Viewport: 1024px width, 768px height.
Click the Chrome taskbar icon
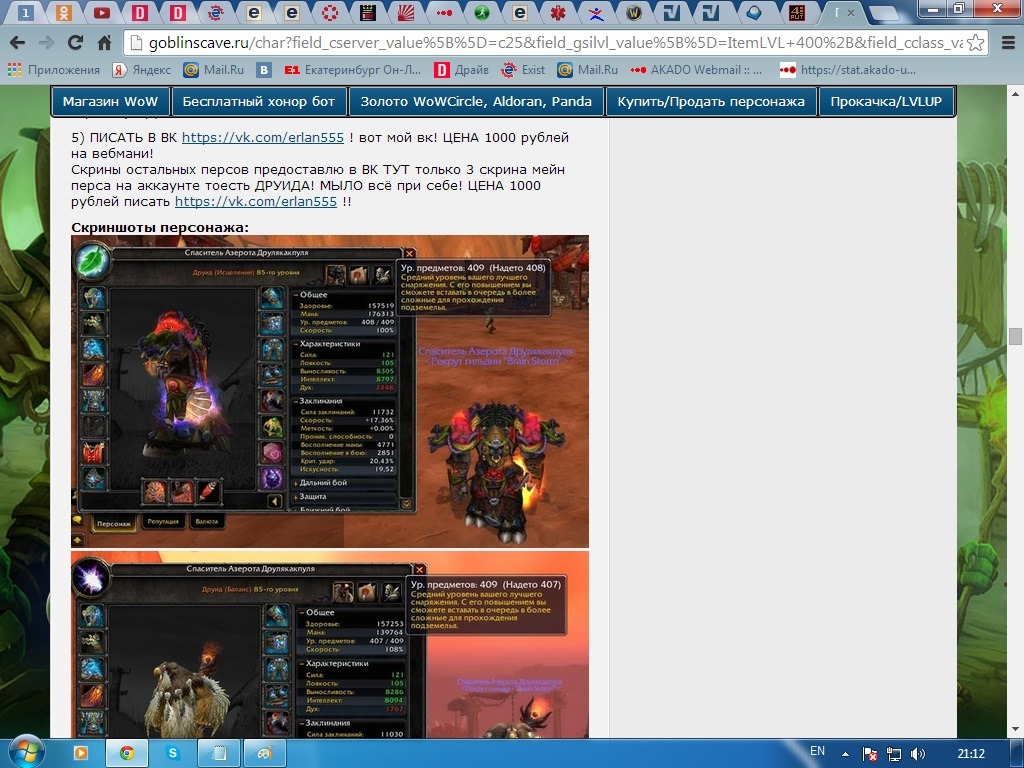point(127,754)
